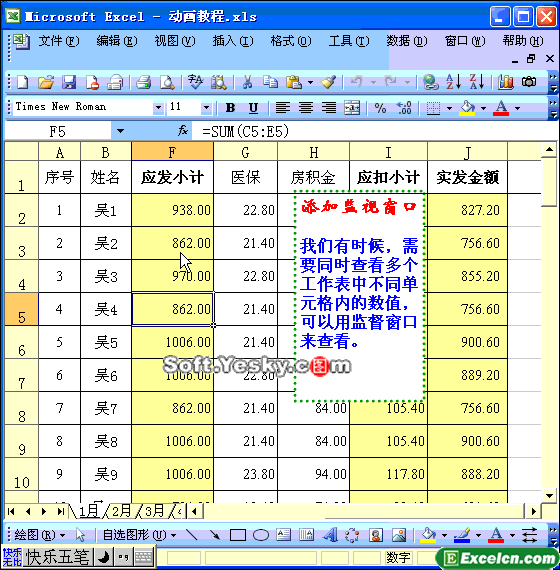Viewport: 560px width, 570px height.
Task: Click the first-sheet tab navigation button
Action: click(x=11, y=511)
